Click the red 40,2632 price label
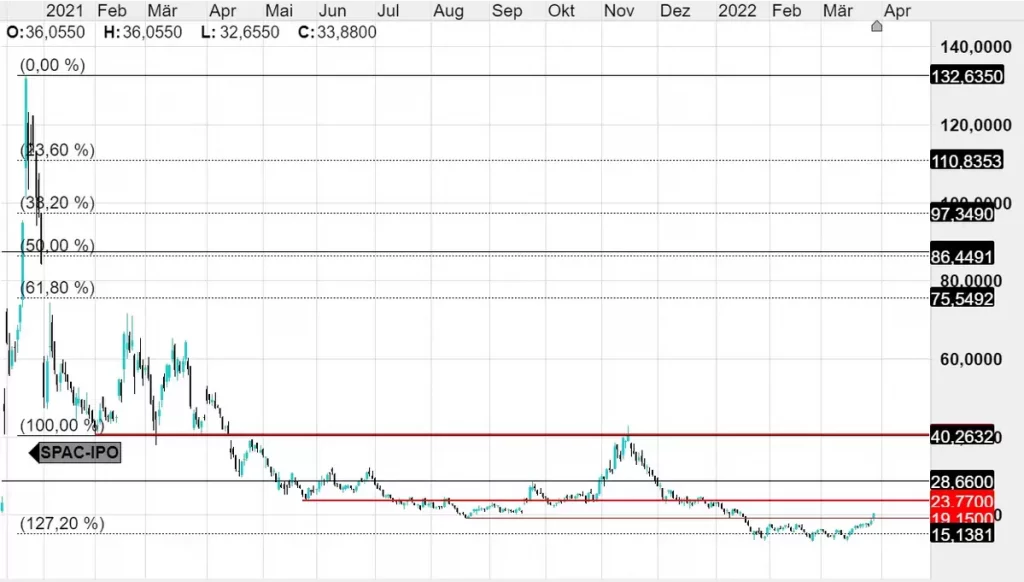1024x582 pixels. [961, 436]
